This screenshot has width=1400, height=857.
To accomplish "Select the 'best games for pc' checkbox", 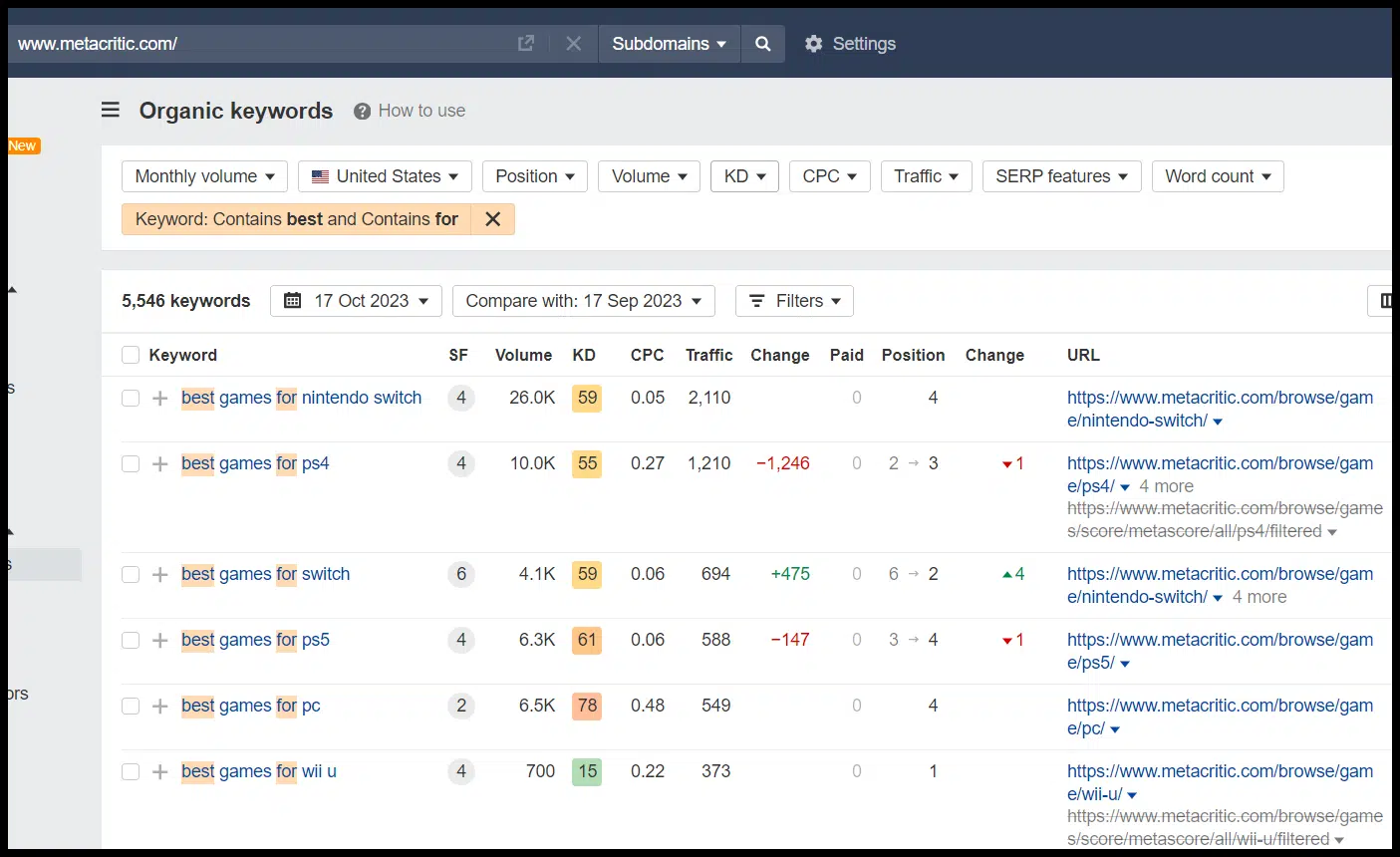I will (x=131, y=707).
